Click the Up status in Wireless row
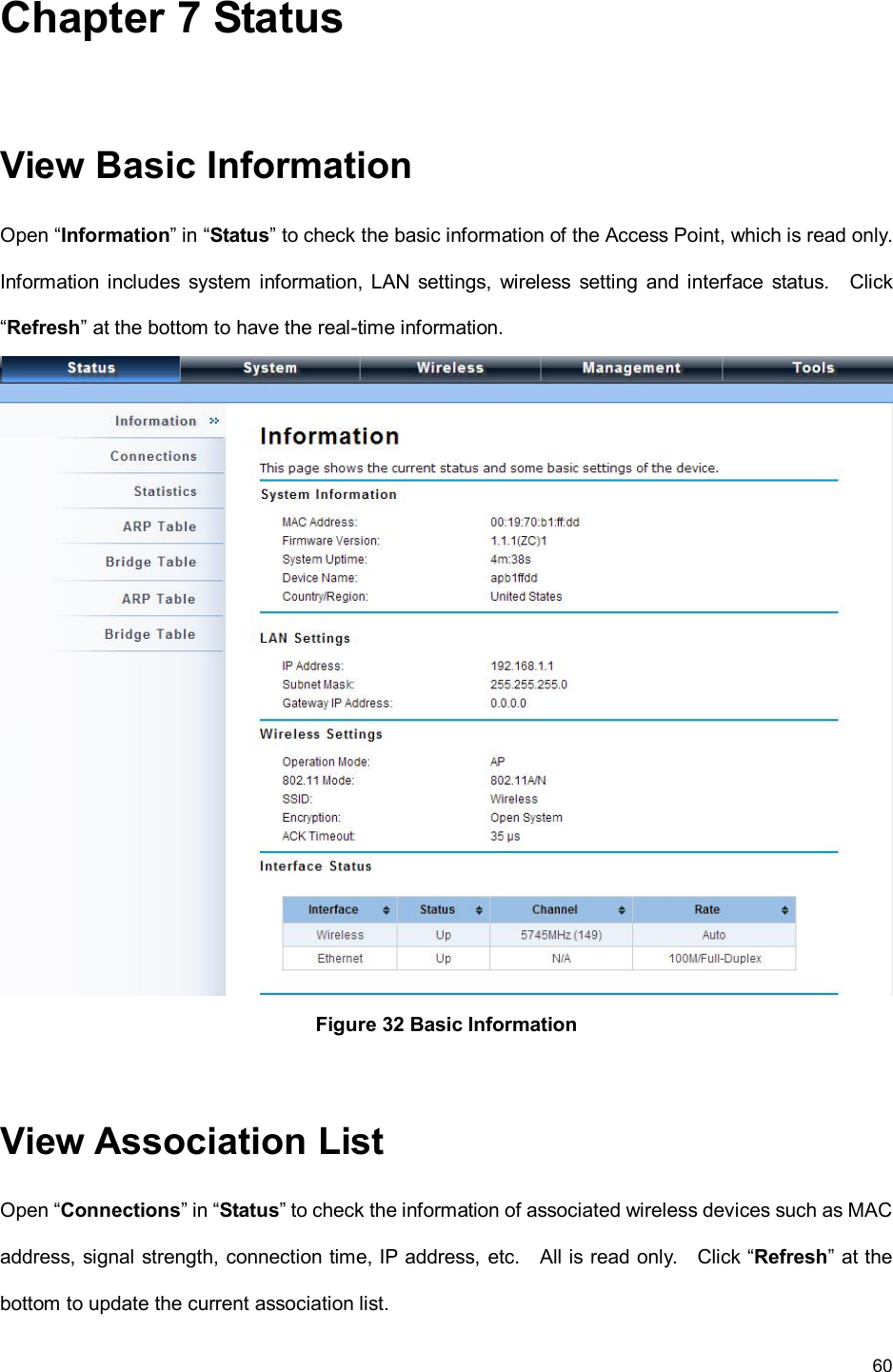The width and height of the screenshot is (893, 1372). coord(444,935)
